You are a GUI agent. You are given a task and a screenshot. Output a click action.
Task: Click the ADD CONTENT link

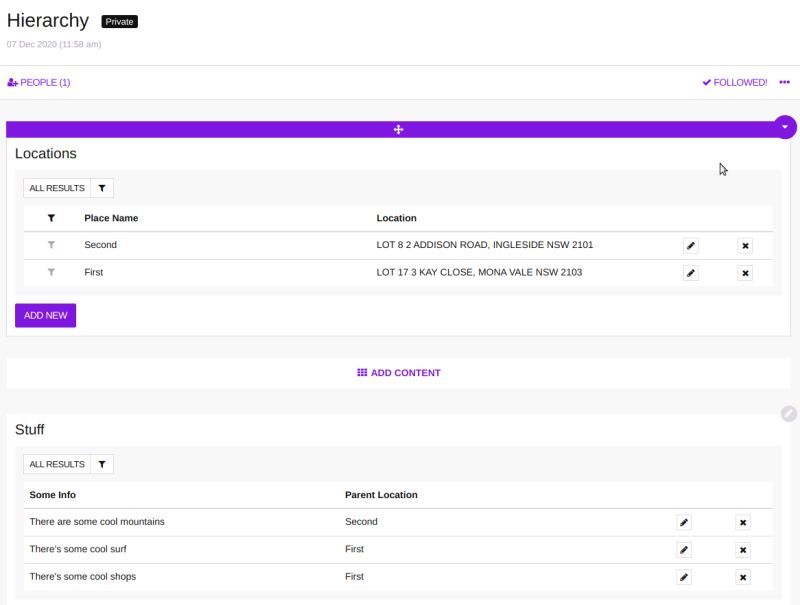(399, 372)
